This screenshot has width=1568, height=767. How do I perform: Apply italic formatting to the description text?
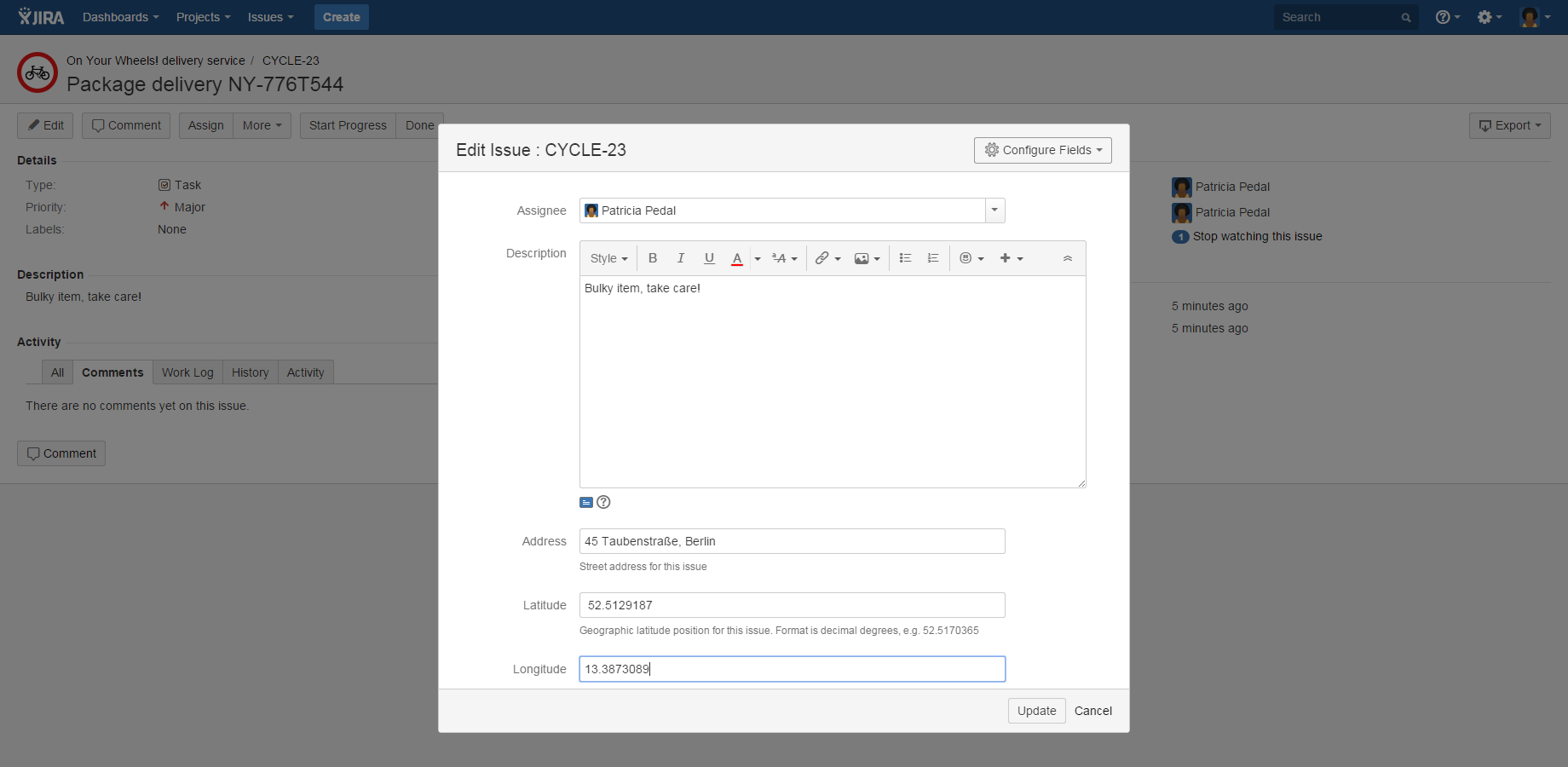681,257
